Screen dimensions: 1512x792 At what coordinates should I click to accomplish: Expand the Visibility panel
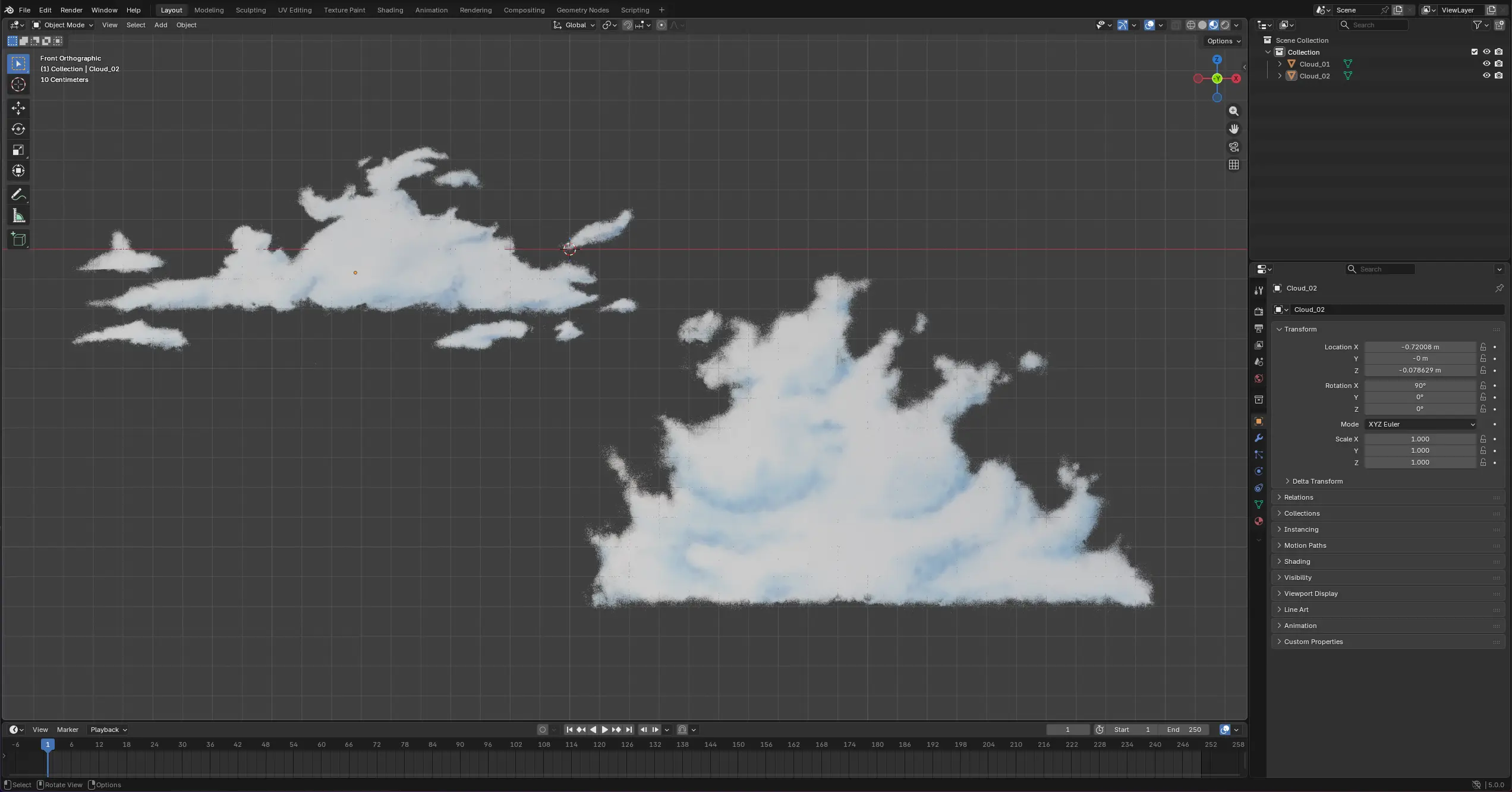point(1297,578)
